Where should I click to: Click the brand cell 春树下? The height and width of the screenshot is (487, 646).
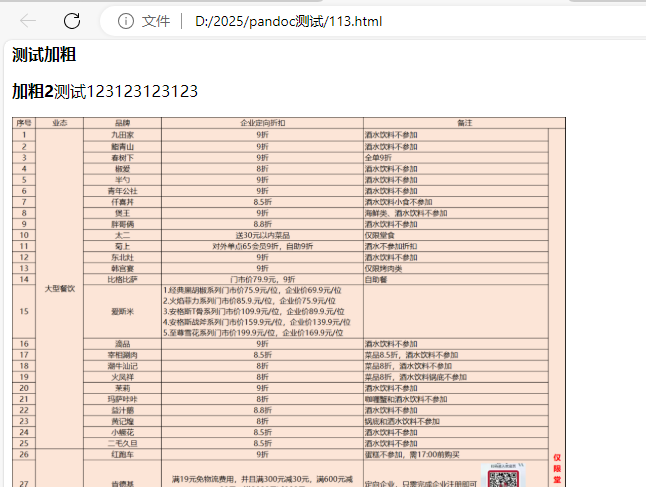[122, 158]
